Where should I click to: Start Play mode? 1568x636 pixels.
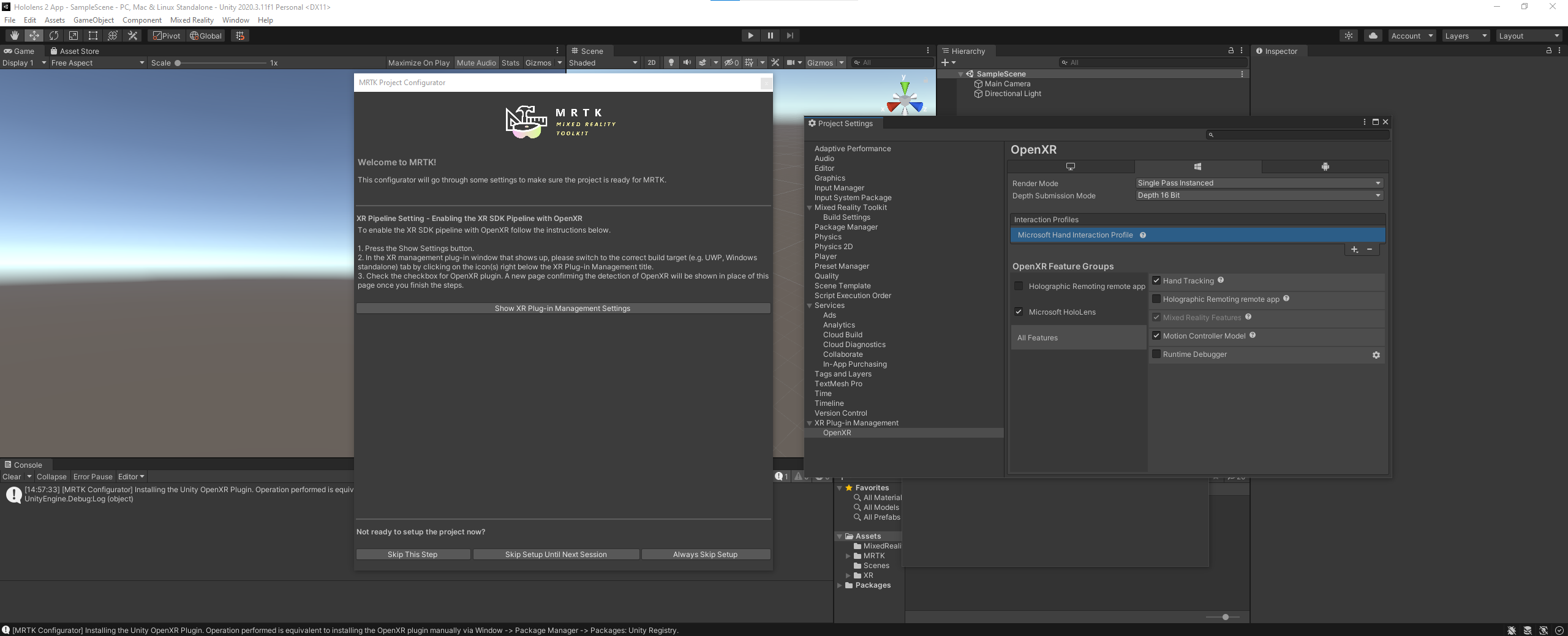750,36
